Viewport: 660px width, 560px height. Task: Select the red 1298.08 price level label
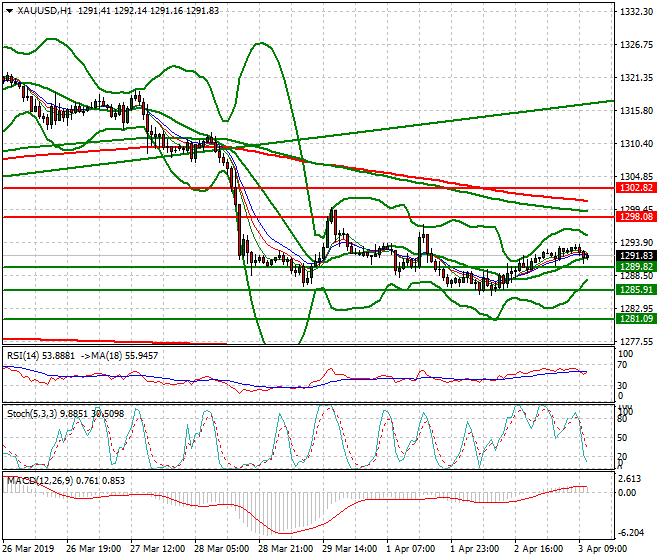pos(636,217)
